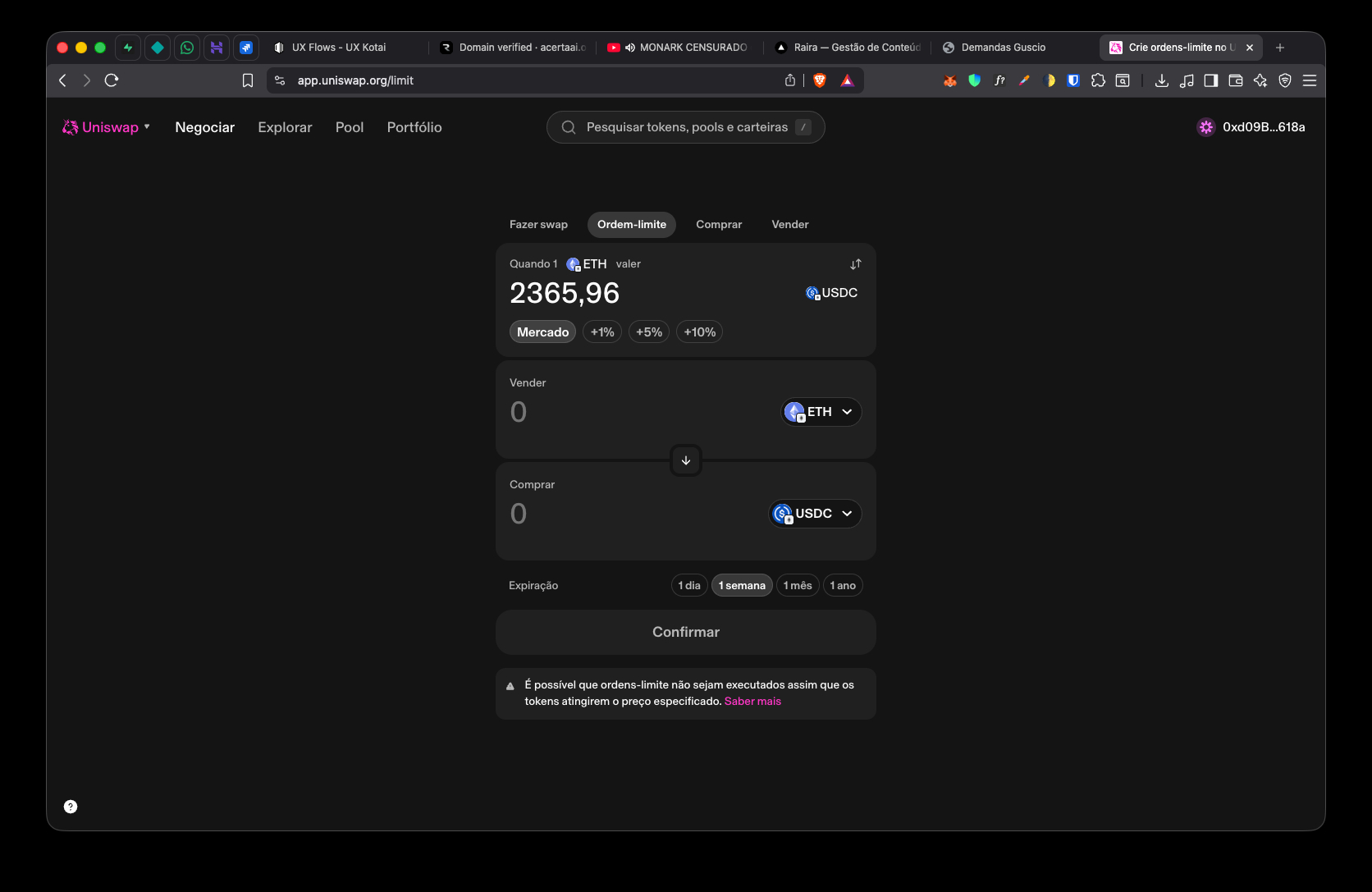Set expiration to 1 semana
The height and width of the screenshot is (892, 1372).
(x=742, y=585)
